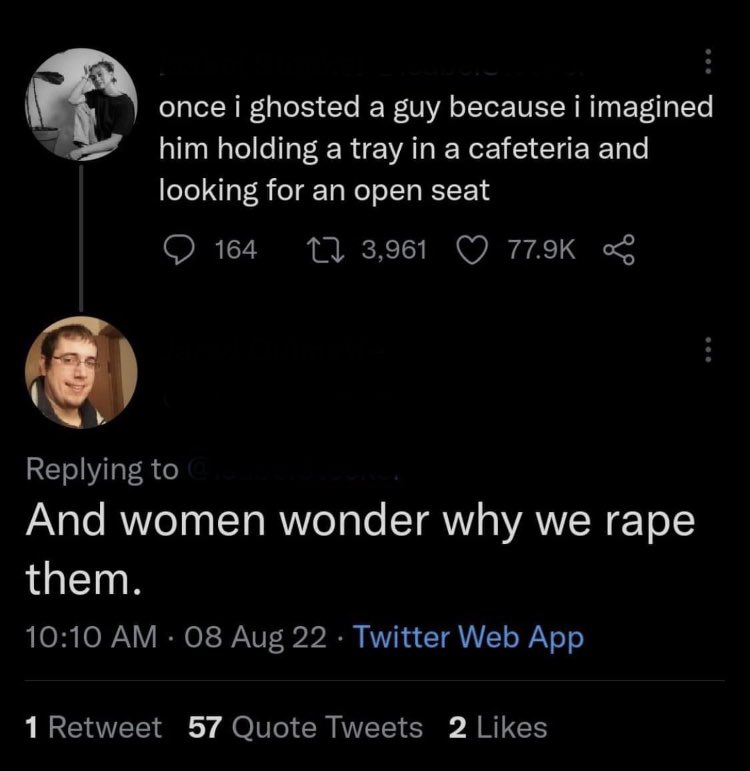
Task: Click the reply speech bubble icon
Action: click(x=179, y=249)
